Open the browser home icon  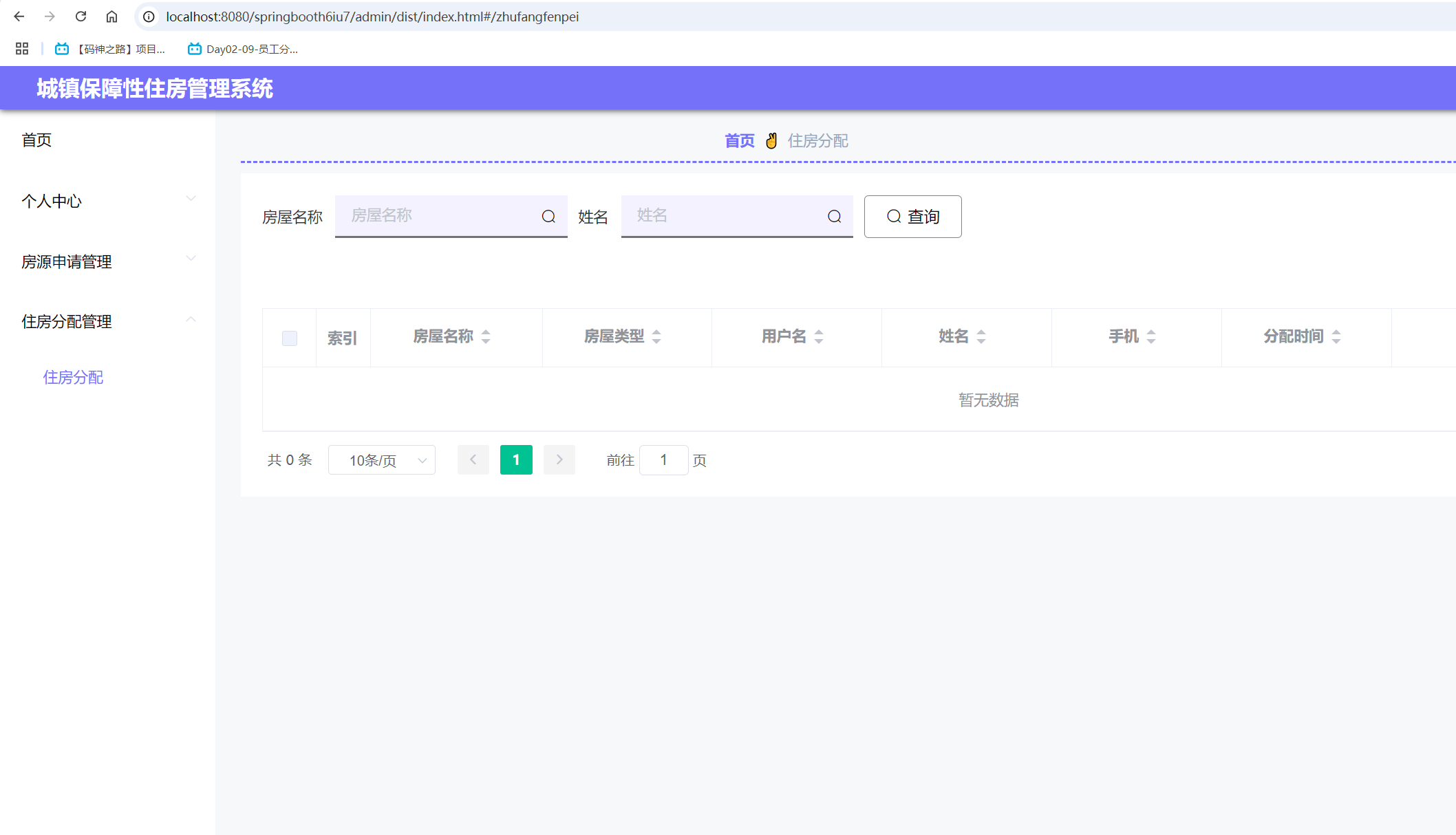(x=111, y=17)
